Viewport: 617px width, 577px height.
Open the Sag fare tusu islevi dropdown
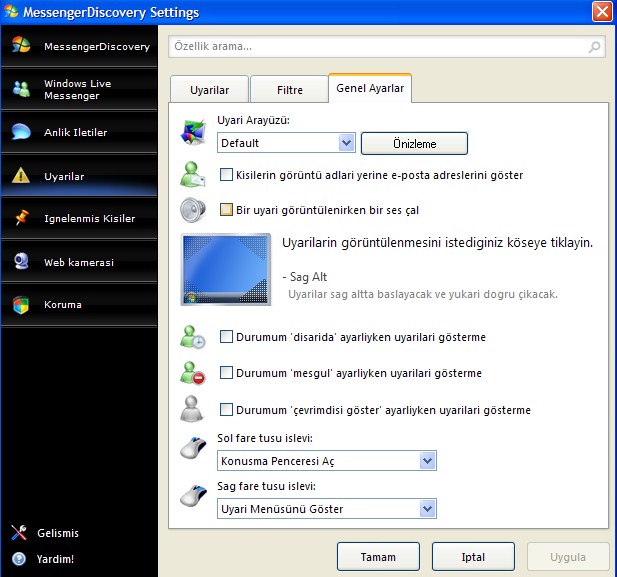tap(327, 509)
